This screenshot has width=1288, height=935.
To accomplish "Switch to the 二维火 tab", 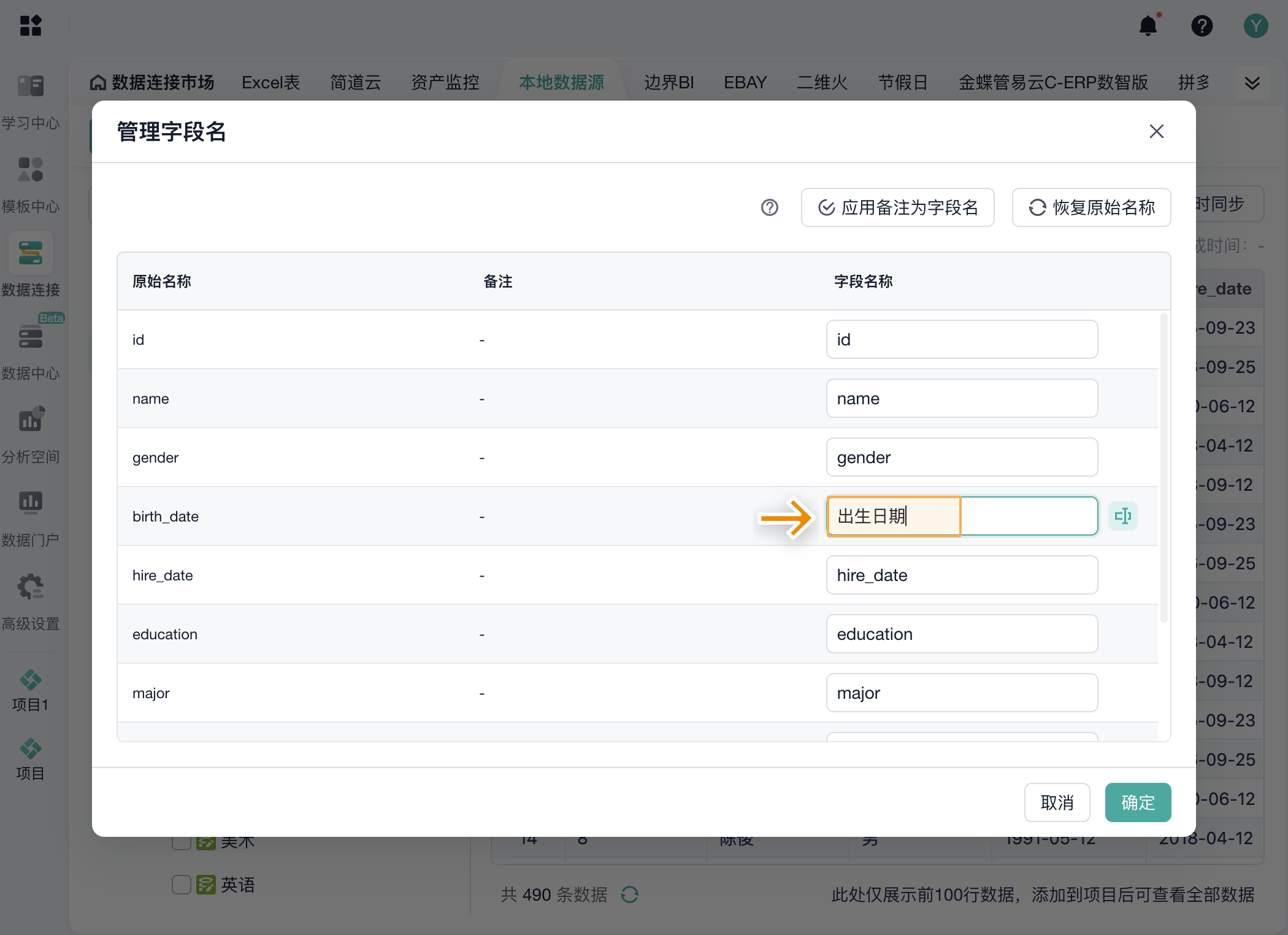I will coord(822,82).
